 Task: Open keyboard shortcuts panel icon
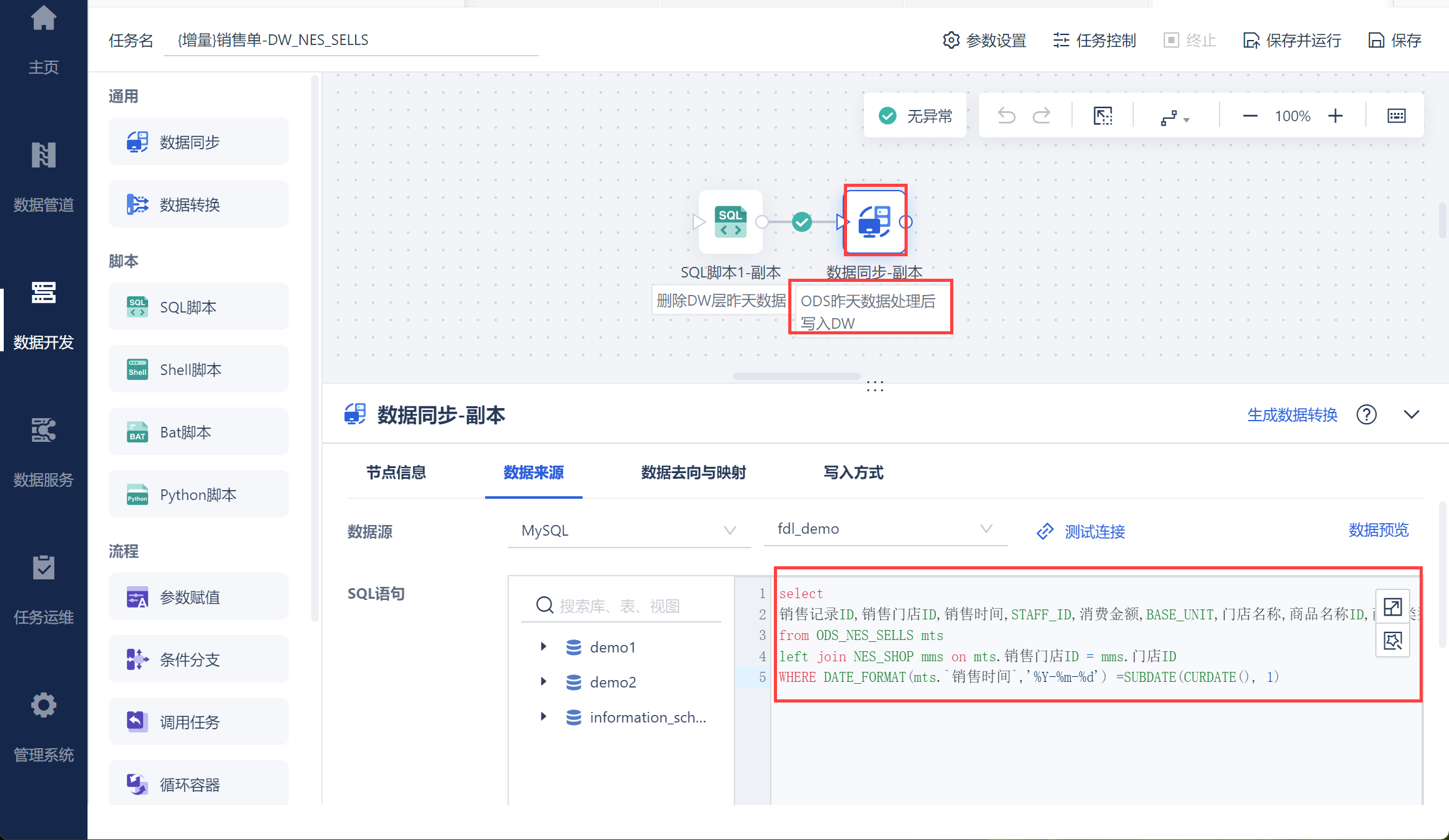[x=1396, y=116]
